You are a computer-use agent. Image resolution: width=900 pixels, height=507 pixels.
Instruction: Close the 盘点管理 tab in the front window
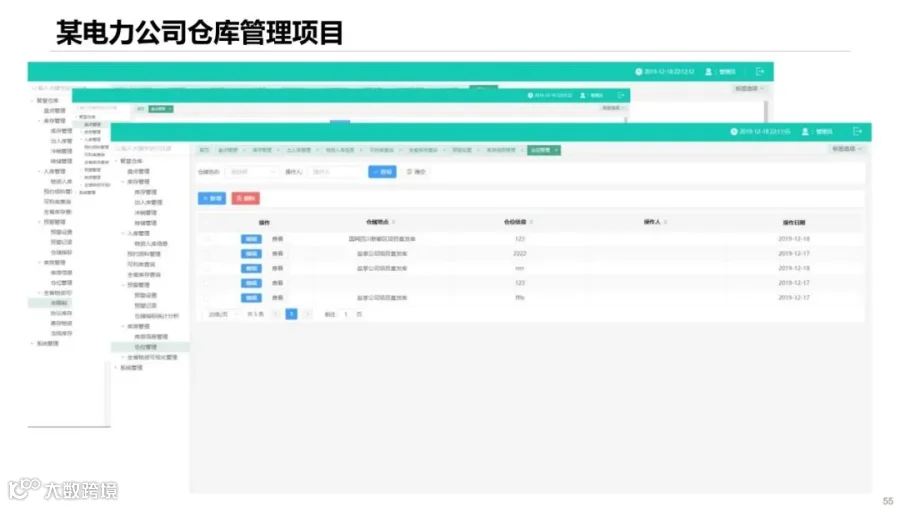coord(243,150)
